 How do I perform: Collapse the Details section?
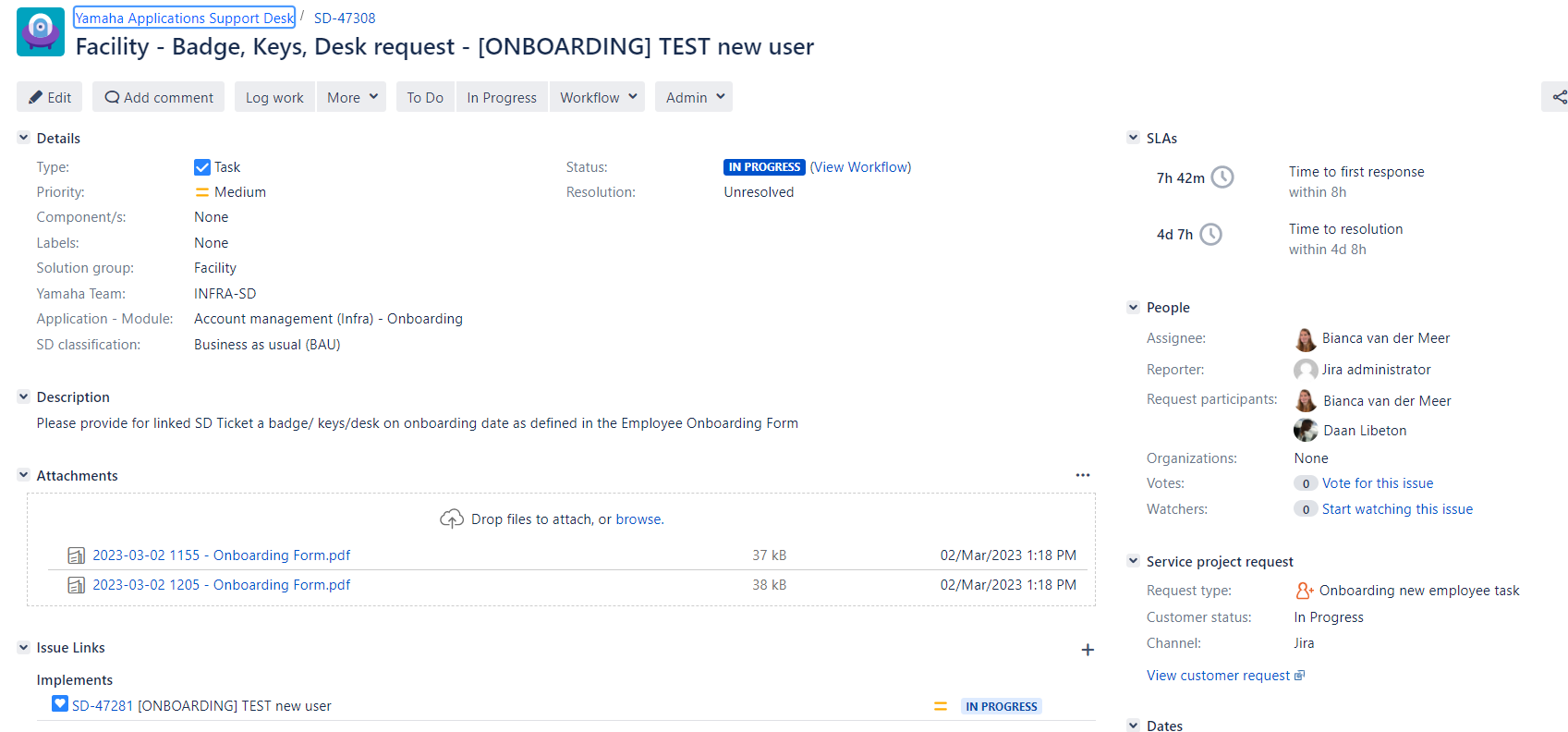pyautogui.click(x=23, y=138)
